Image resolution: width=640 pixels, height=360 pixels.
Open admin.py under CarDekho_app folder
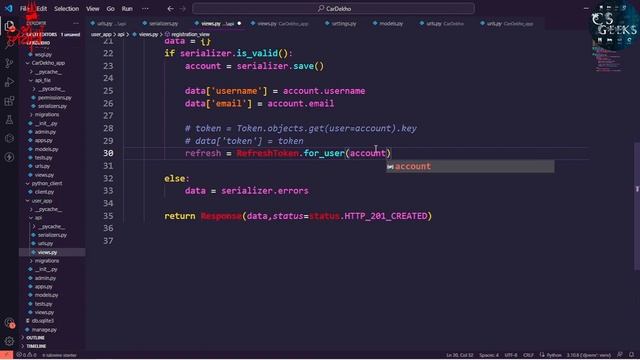pyautogui.click(x=45, y=132)
